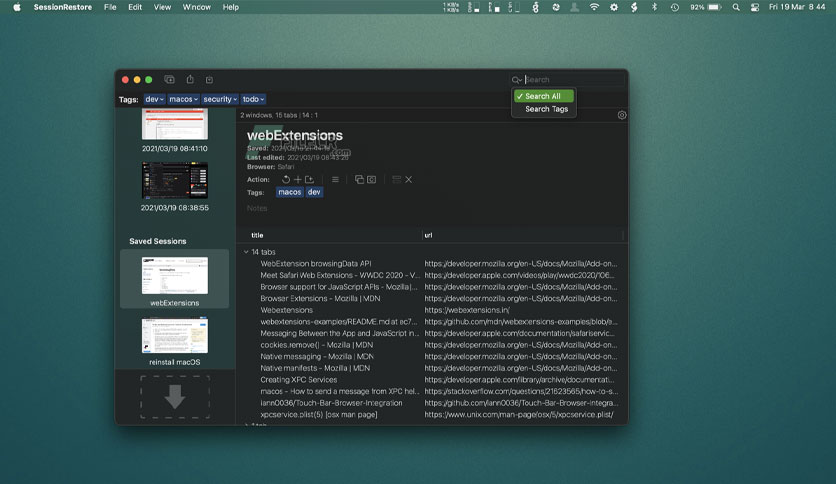Click the Wi-Fi icon in menu bar
The height and width of the screenshot is (484, 836).
coord(594,7)
